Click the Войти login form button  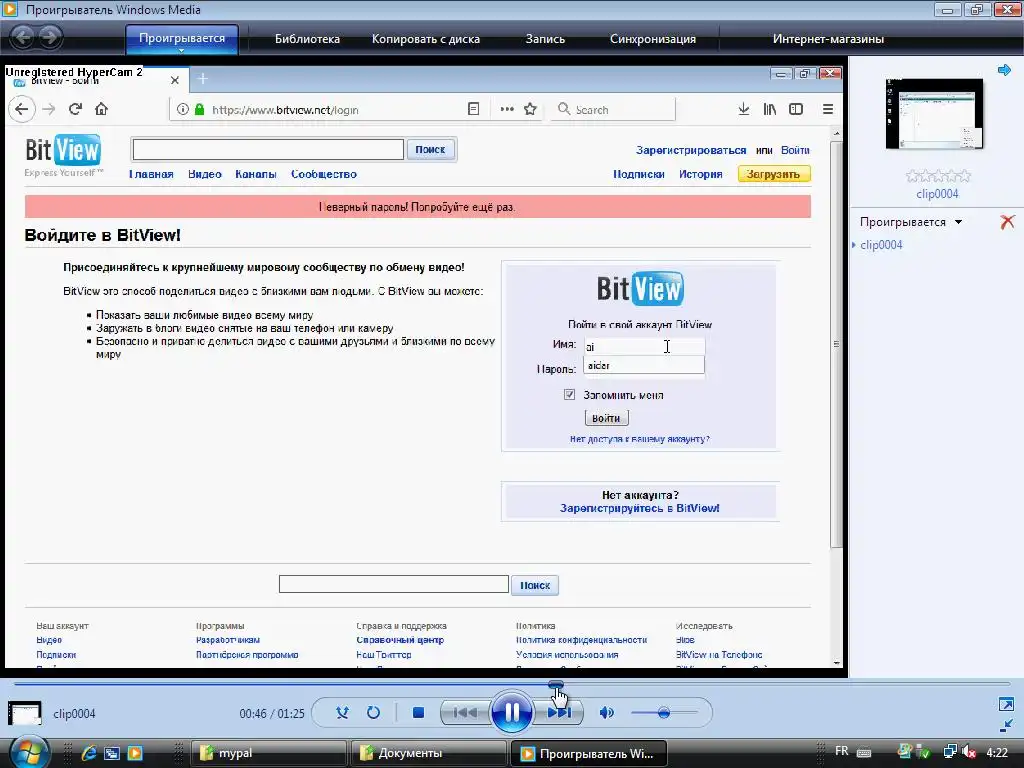[606, 418]
